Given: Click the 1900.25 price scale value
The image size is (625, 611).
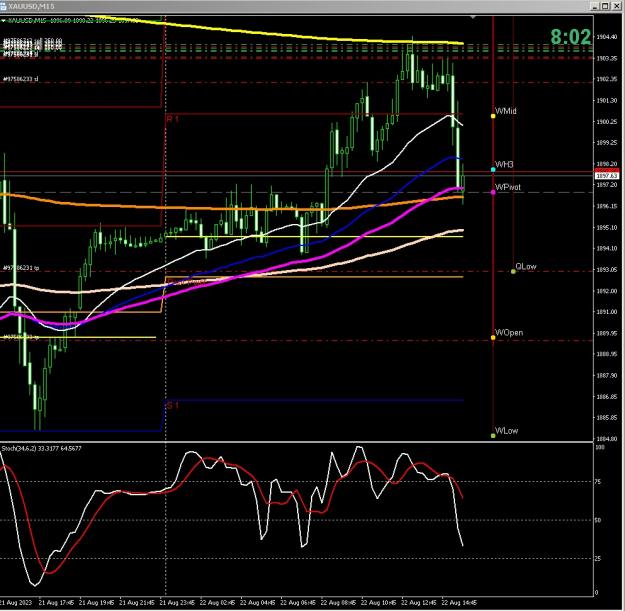Looking at the screenshot, I should point(607,122).
